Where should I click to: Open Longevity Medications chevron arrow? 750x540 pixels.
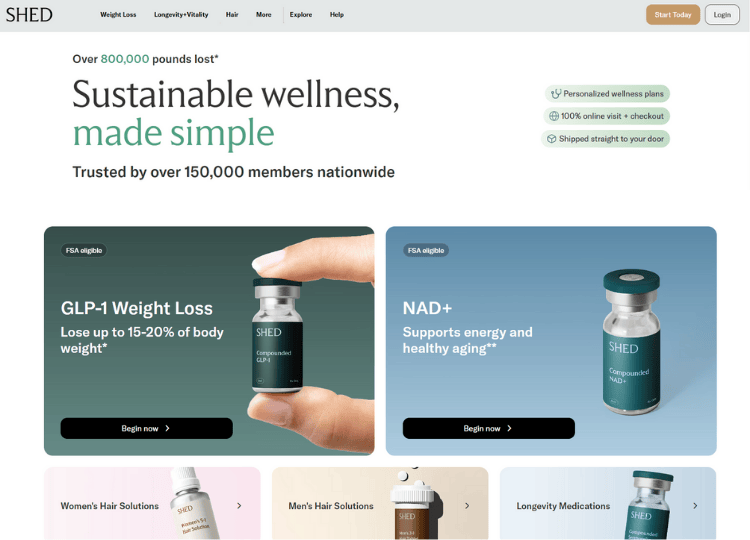point(695,506)
